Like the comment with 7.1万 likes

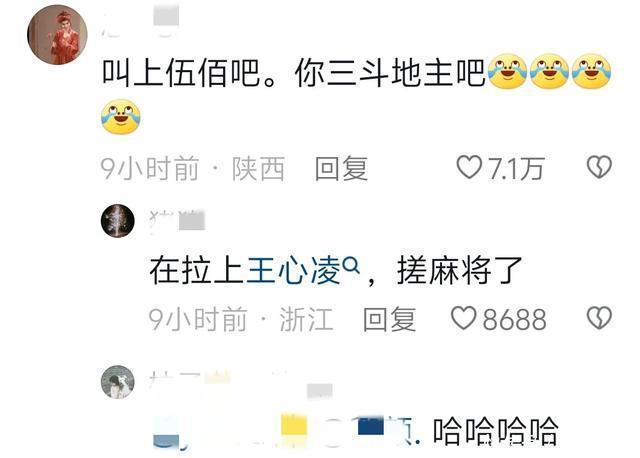[x=469, y=167]
